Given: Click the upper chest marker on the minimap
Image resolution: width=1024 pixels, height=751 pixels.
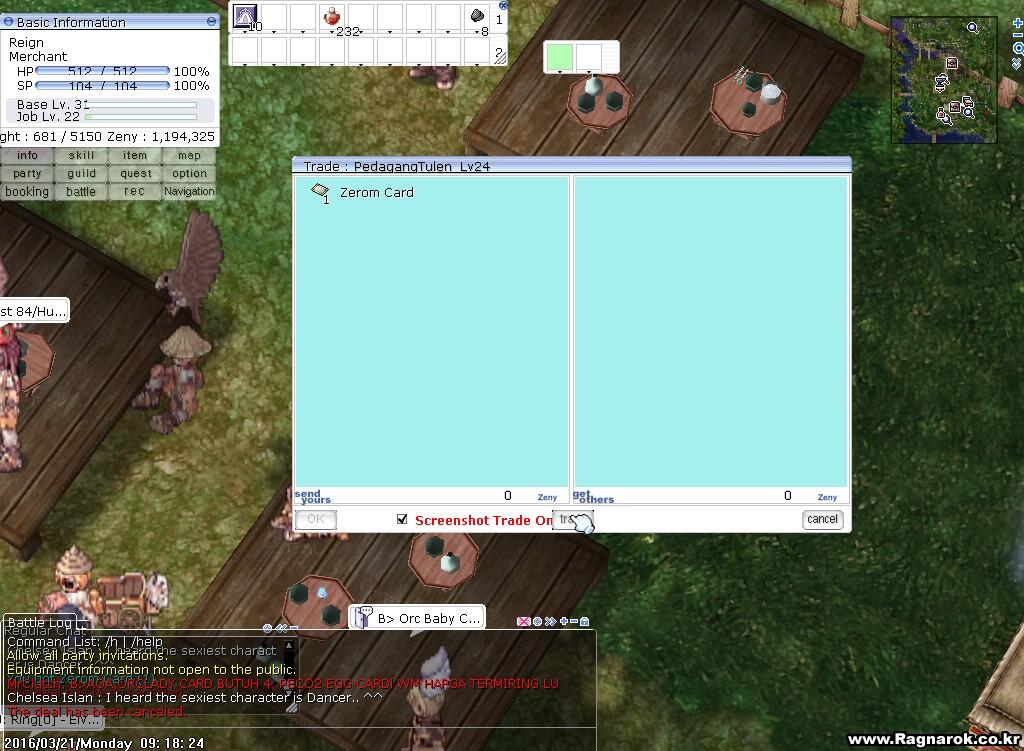Looking at the screenshot, I should (952, 63).
